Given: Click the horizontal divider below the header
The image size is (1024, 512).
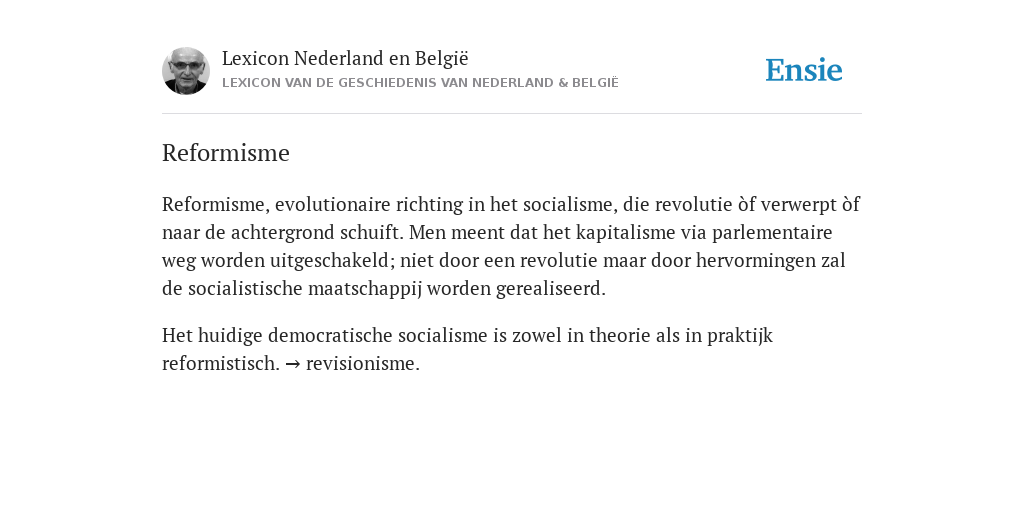Looking at the screenshot, I should [512, 114].
